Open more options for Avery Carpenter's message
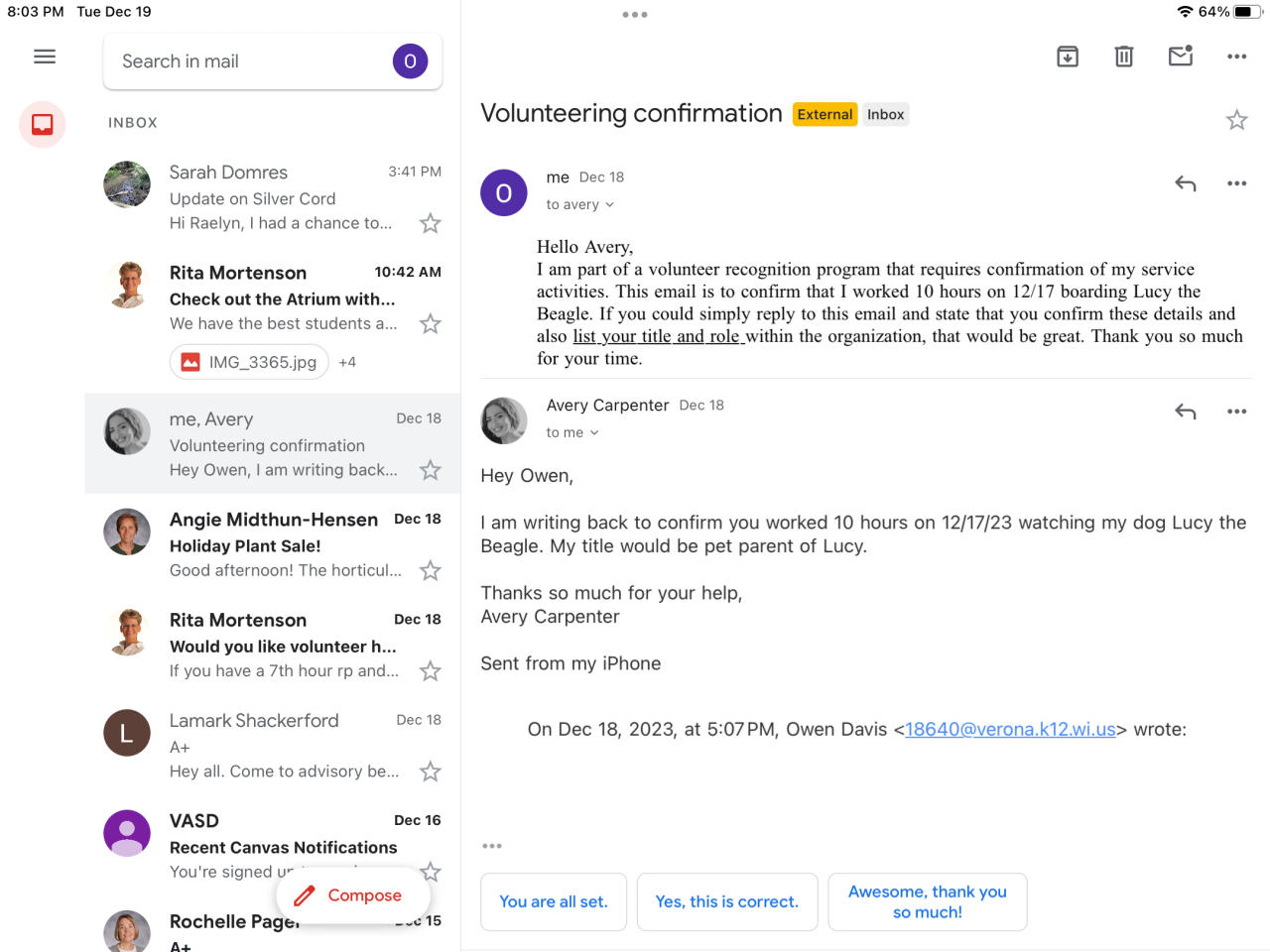The height and width of the screenshot is (952, 1270). tap(1236, 412)
